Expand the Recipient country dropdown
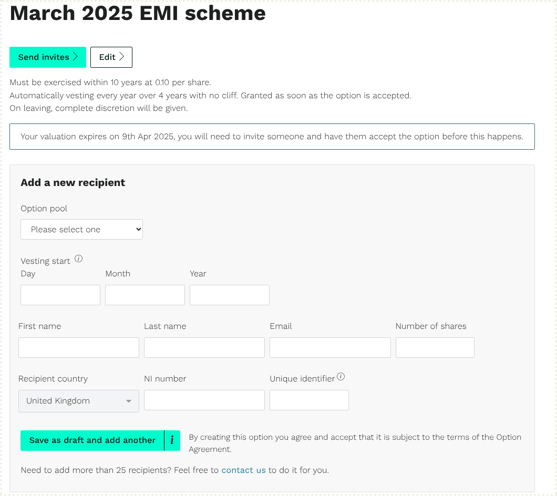Screen dimensions: 557x496 coord(79,401)
